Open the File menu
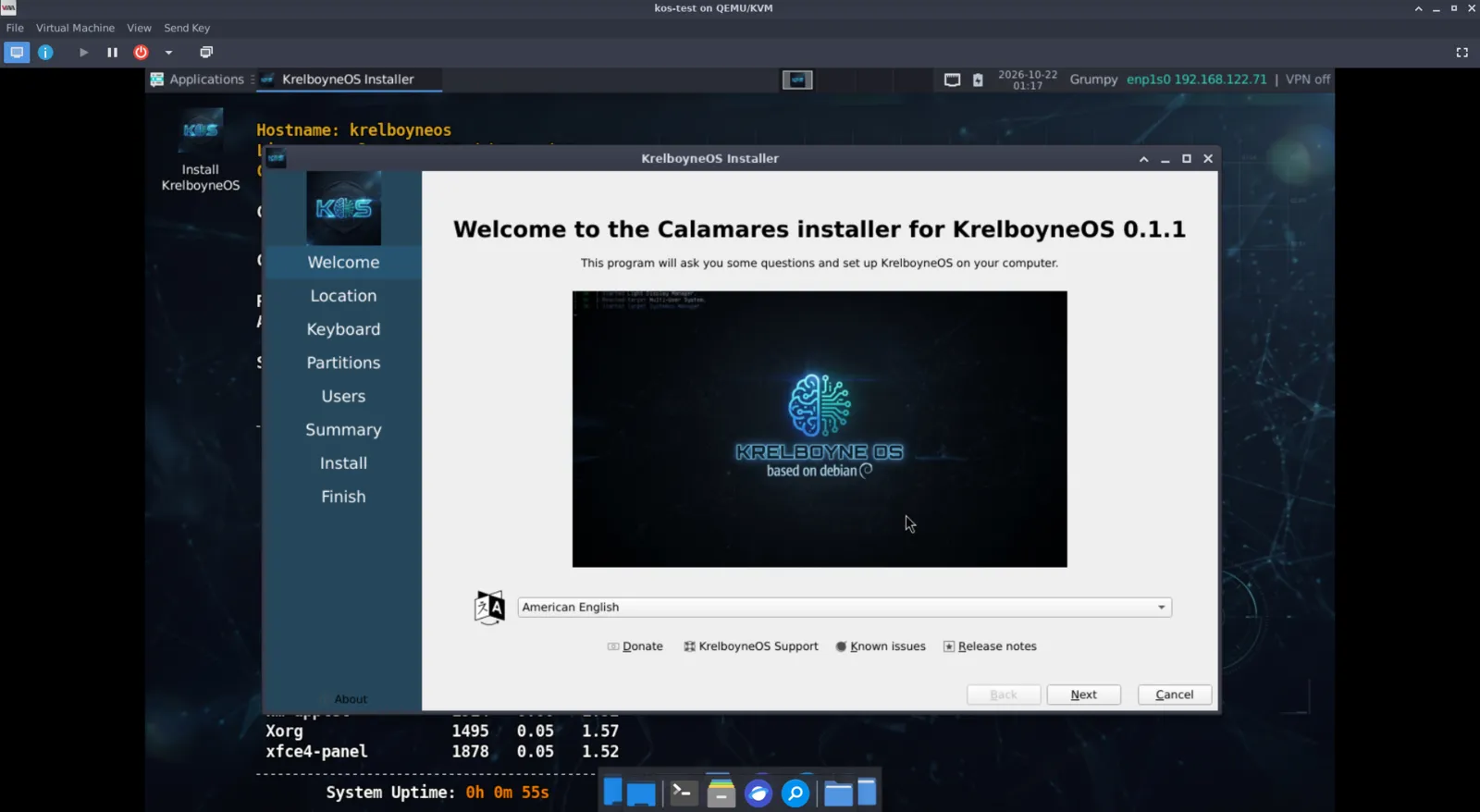 point(15,28)
